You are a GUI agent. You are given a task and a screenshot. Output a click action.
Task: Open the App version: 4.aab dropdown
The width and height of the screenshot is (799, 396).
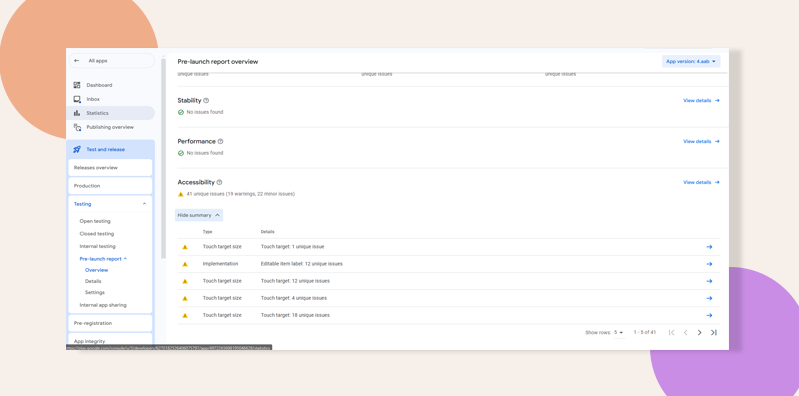click(691, 62)
